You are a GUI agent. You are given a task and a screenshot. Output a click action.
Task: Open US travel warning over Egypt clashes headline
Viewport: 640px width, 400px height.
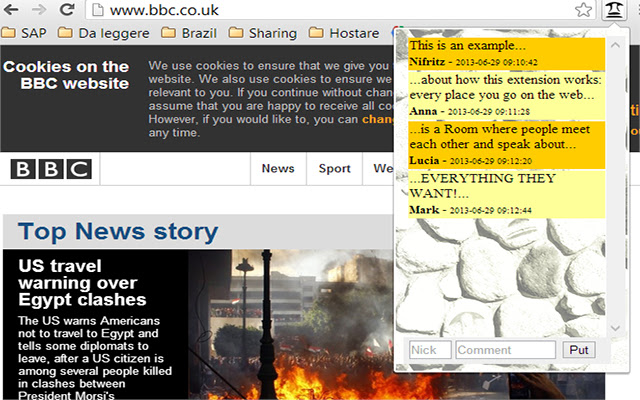click(82, 283)
